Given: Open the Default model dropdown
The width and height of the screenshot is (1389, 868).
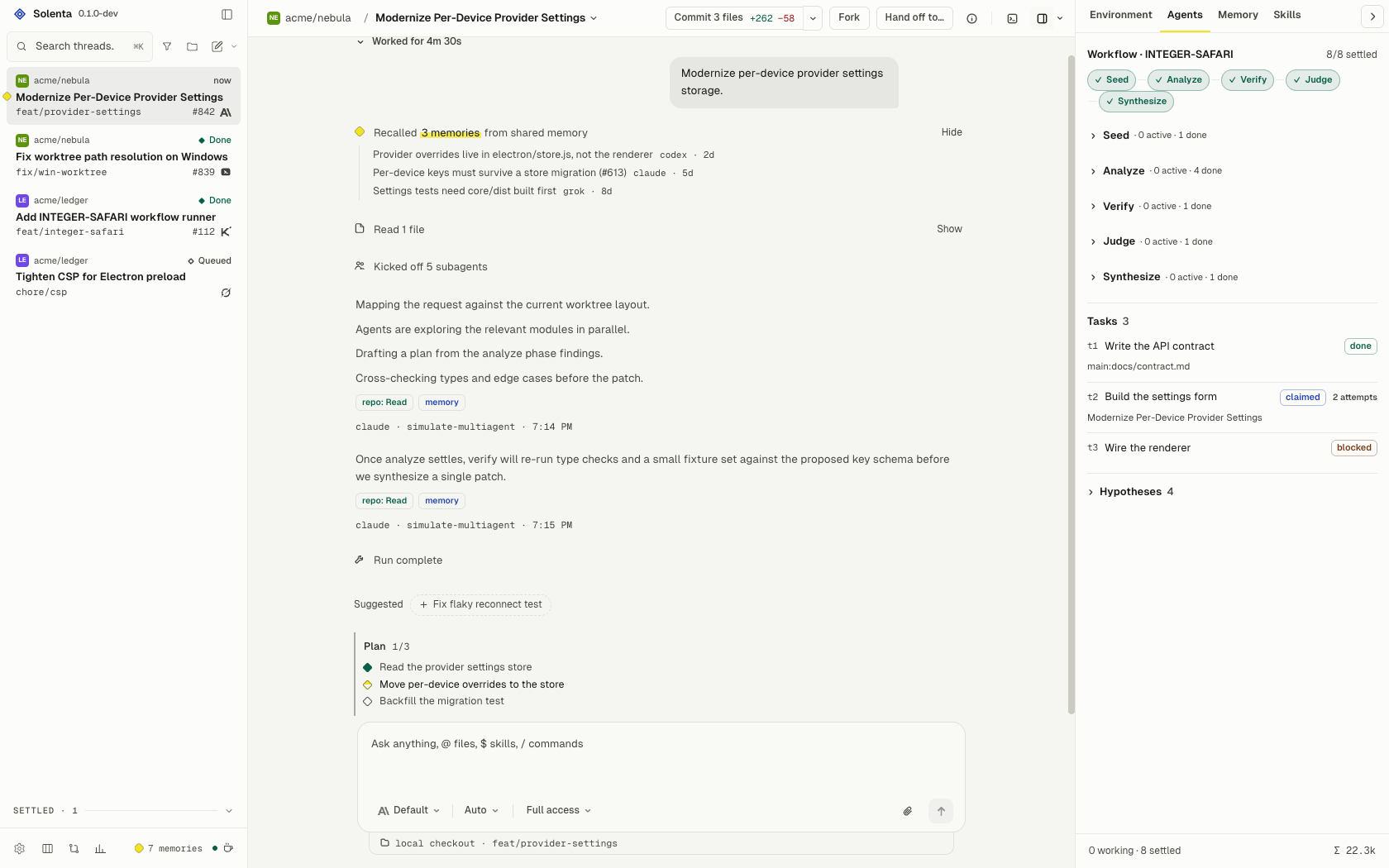Looking at the screenshot, I should [408, 810].
